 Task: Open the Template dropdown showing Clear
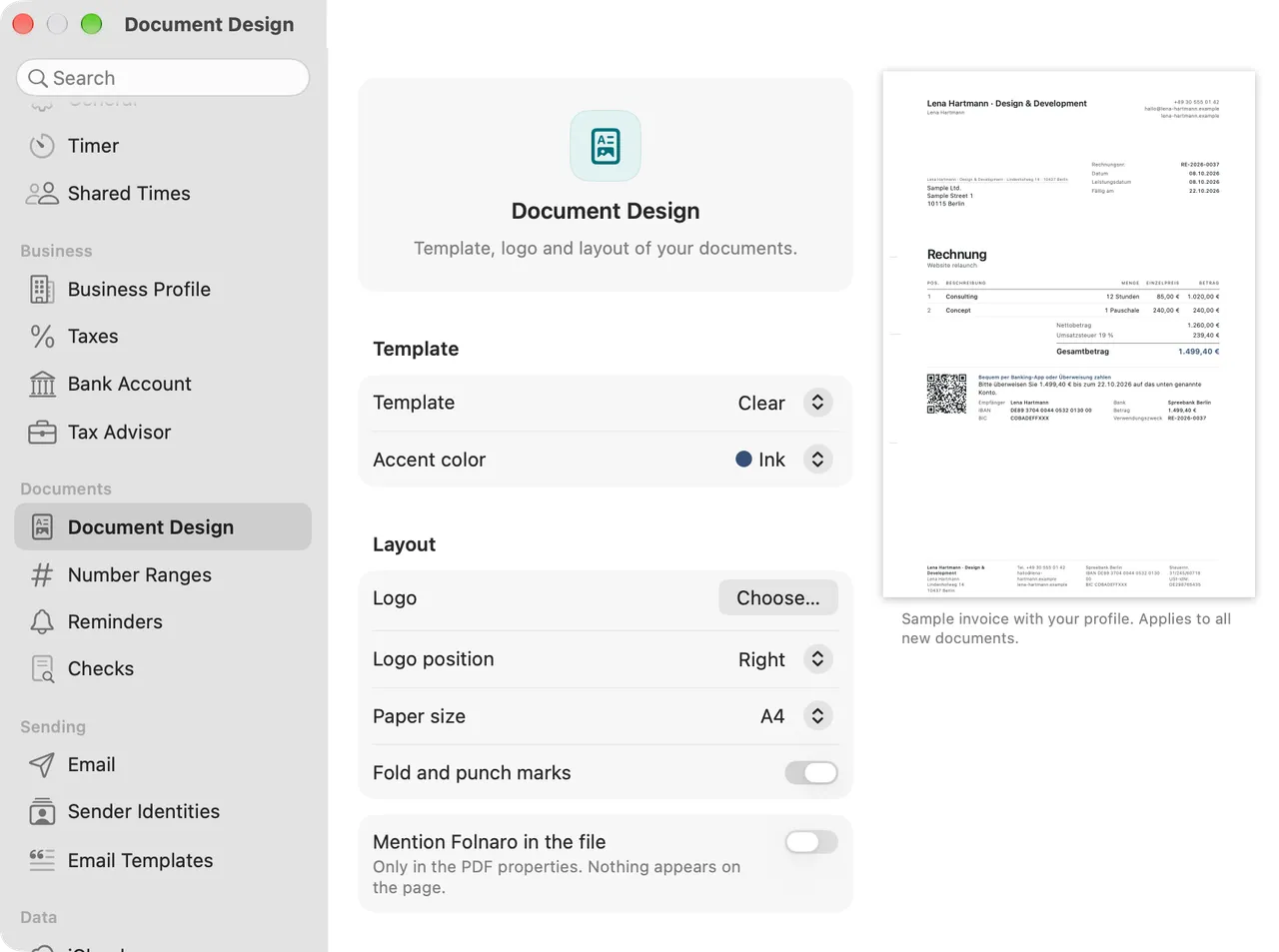(785, 403)
